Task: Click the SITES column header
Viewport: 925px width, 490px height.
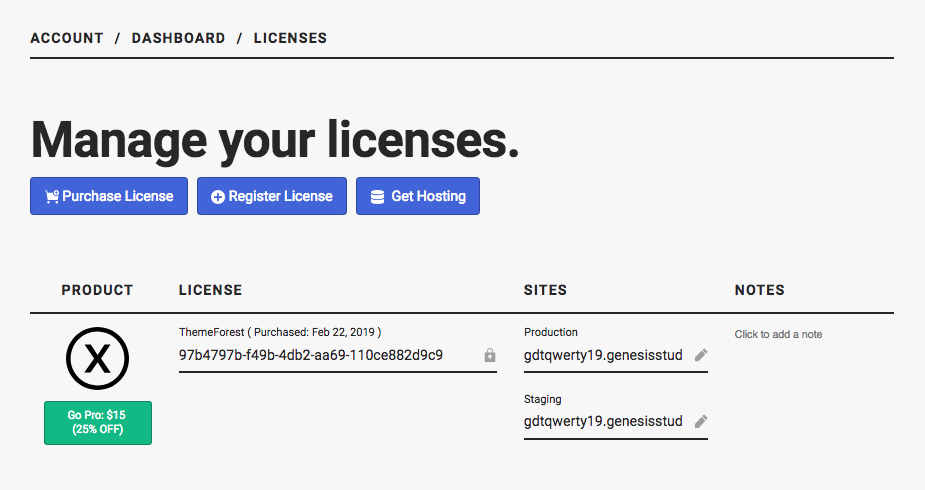Action: (545, 290)
